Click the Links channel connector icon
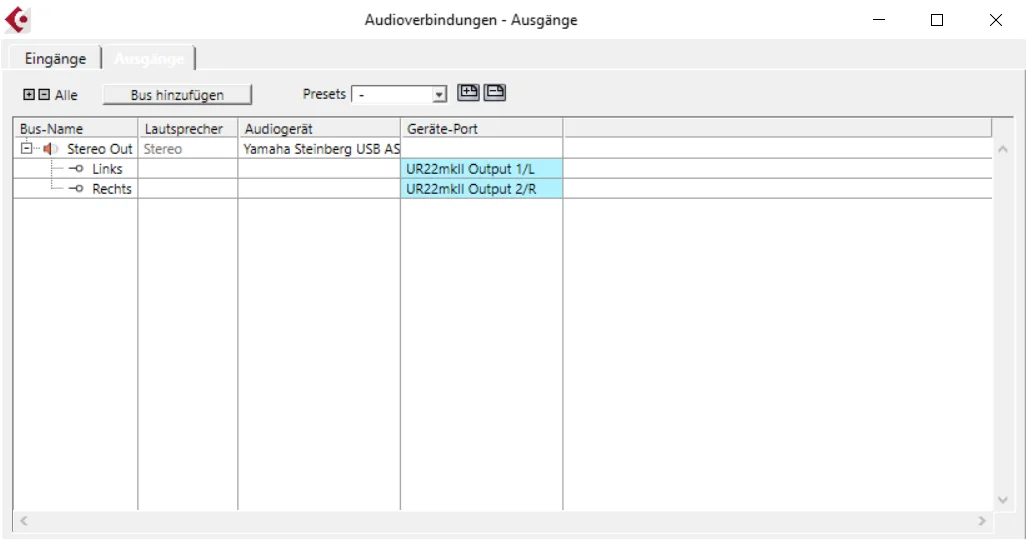 [x=76, y=168]
